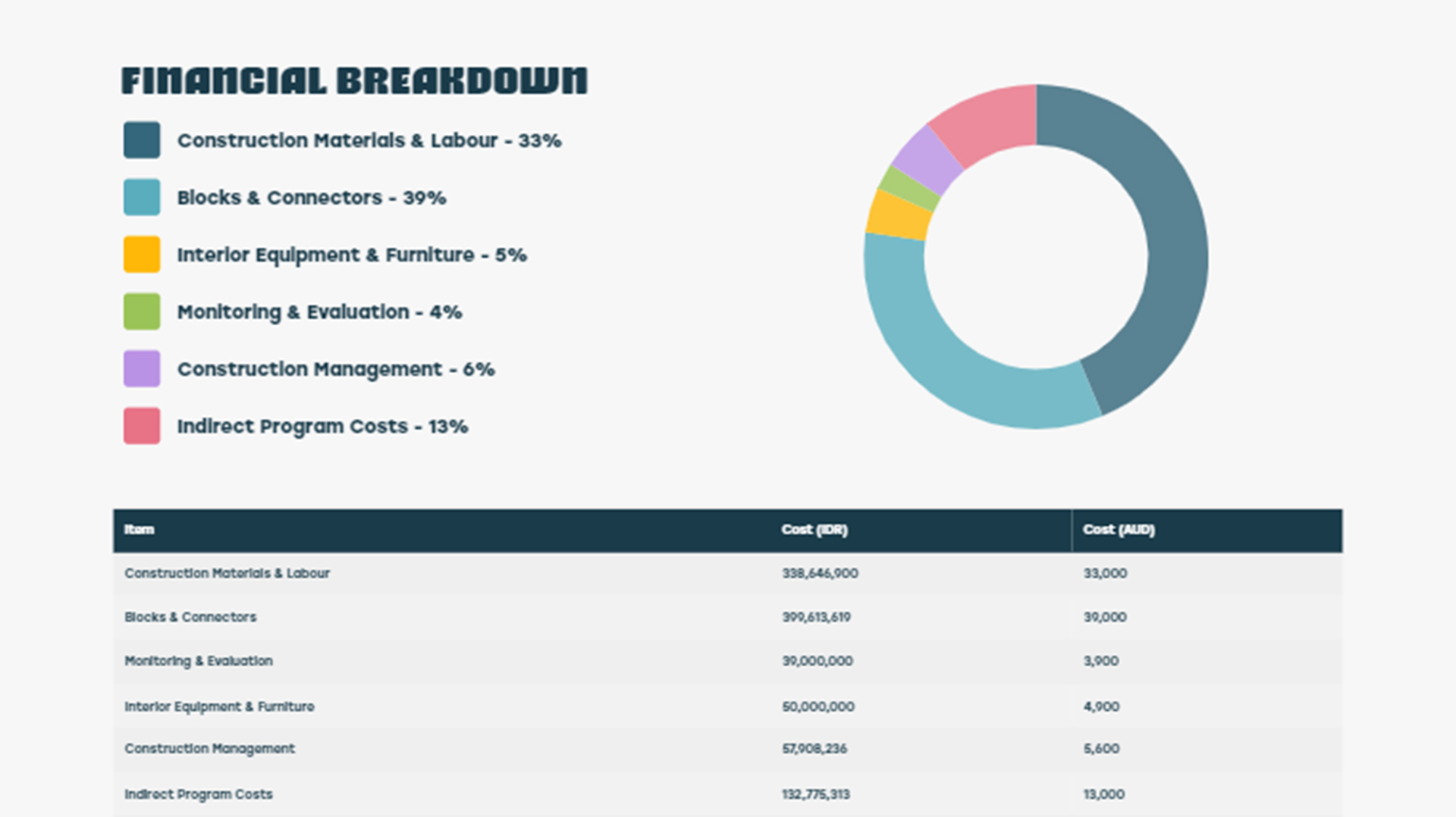
Task: Select the 'Indirect Program Costs' table row label
Action: pyautogui.click(x=199, y=795)
